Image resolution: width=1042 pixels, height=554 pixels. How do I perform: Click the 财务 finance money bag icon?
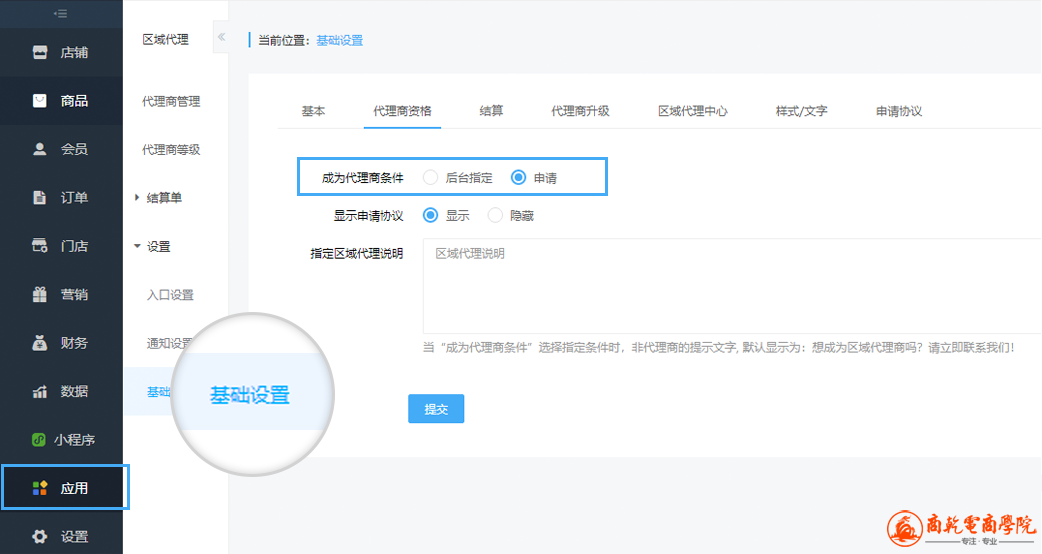(x=40, y=343)
